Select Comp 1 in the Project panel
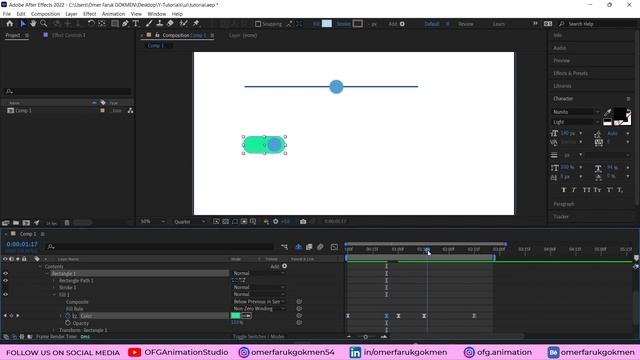This screenshot has width=640, height=360. (x=23, y=111)
